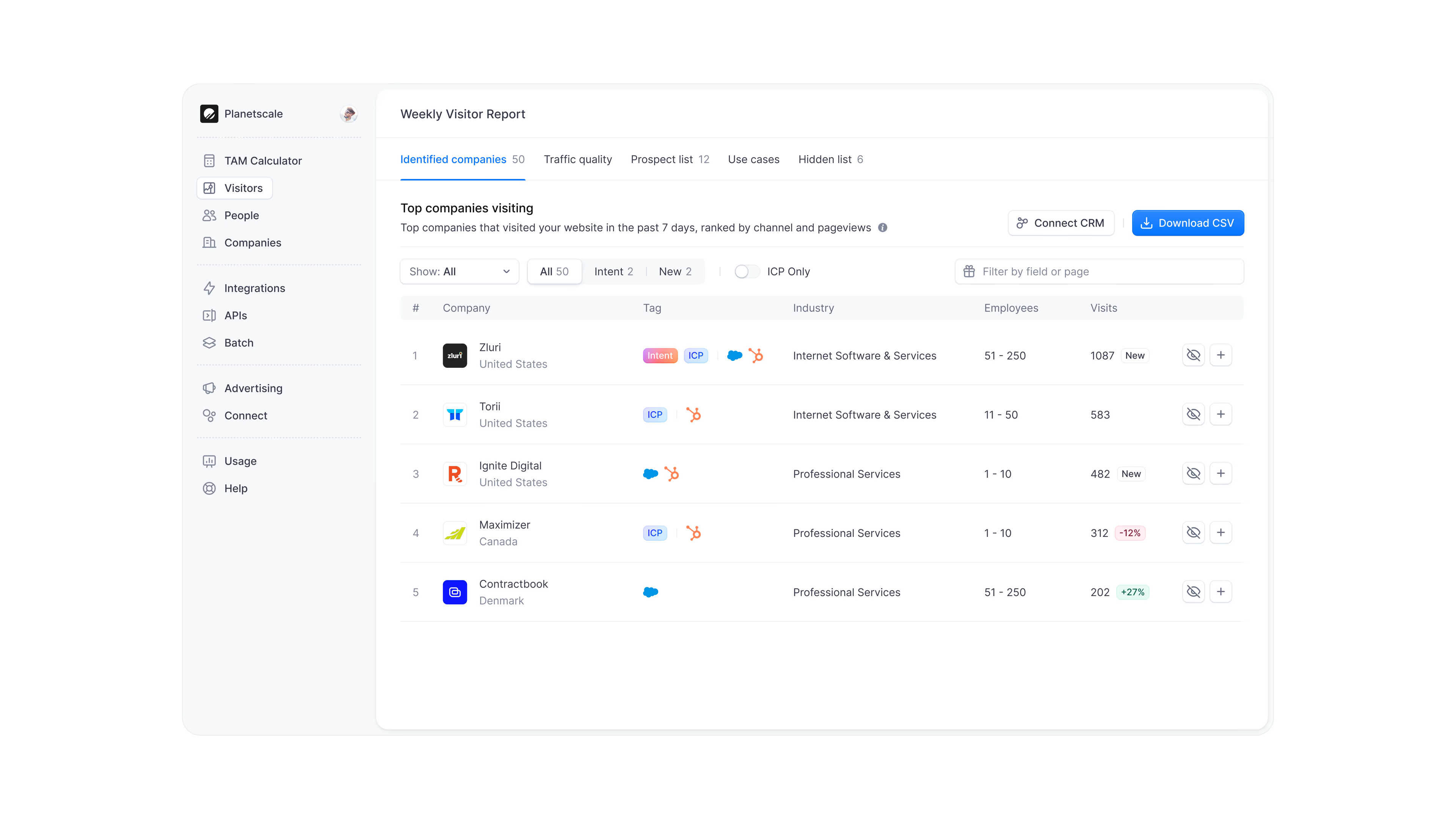Viewport: 1456px width, 819px height.
Task: Click the Download CSV button
Action: click(x=1188, y=223)
